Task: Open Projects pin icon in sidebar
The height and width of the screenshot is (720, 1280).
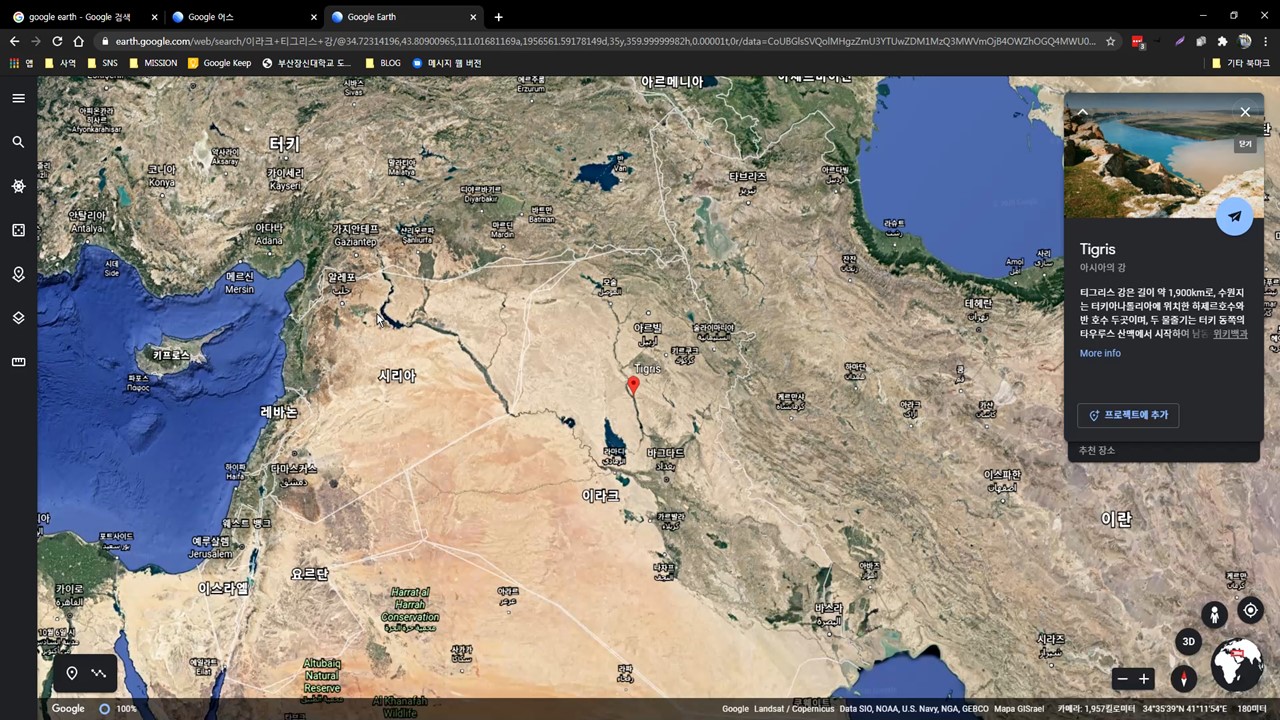Action: pyautogui.click(x=18, y=274)
